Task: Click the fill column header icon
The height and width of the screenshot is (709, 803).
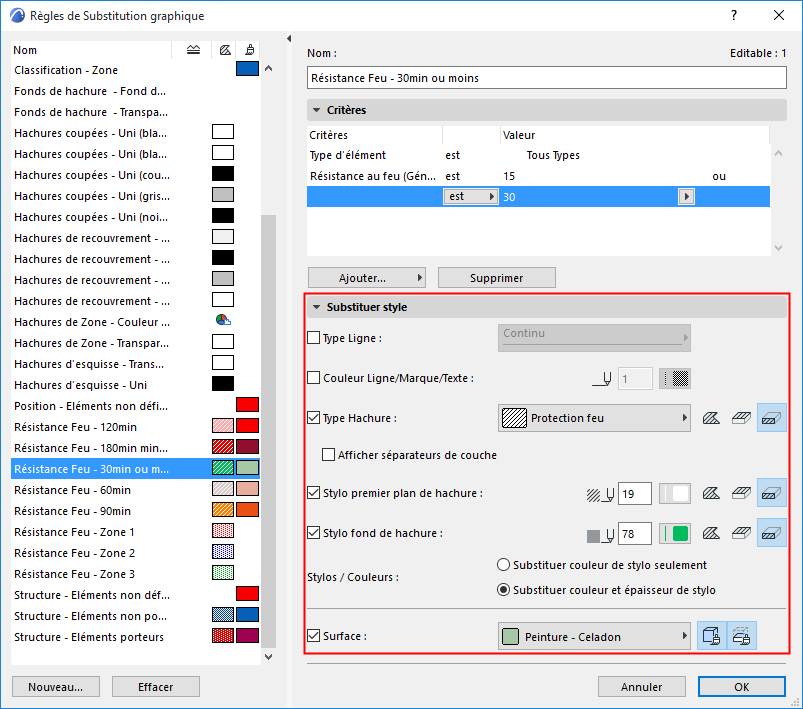Action: pyautogui.click(x=225, y=50)
